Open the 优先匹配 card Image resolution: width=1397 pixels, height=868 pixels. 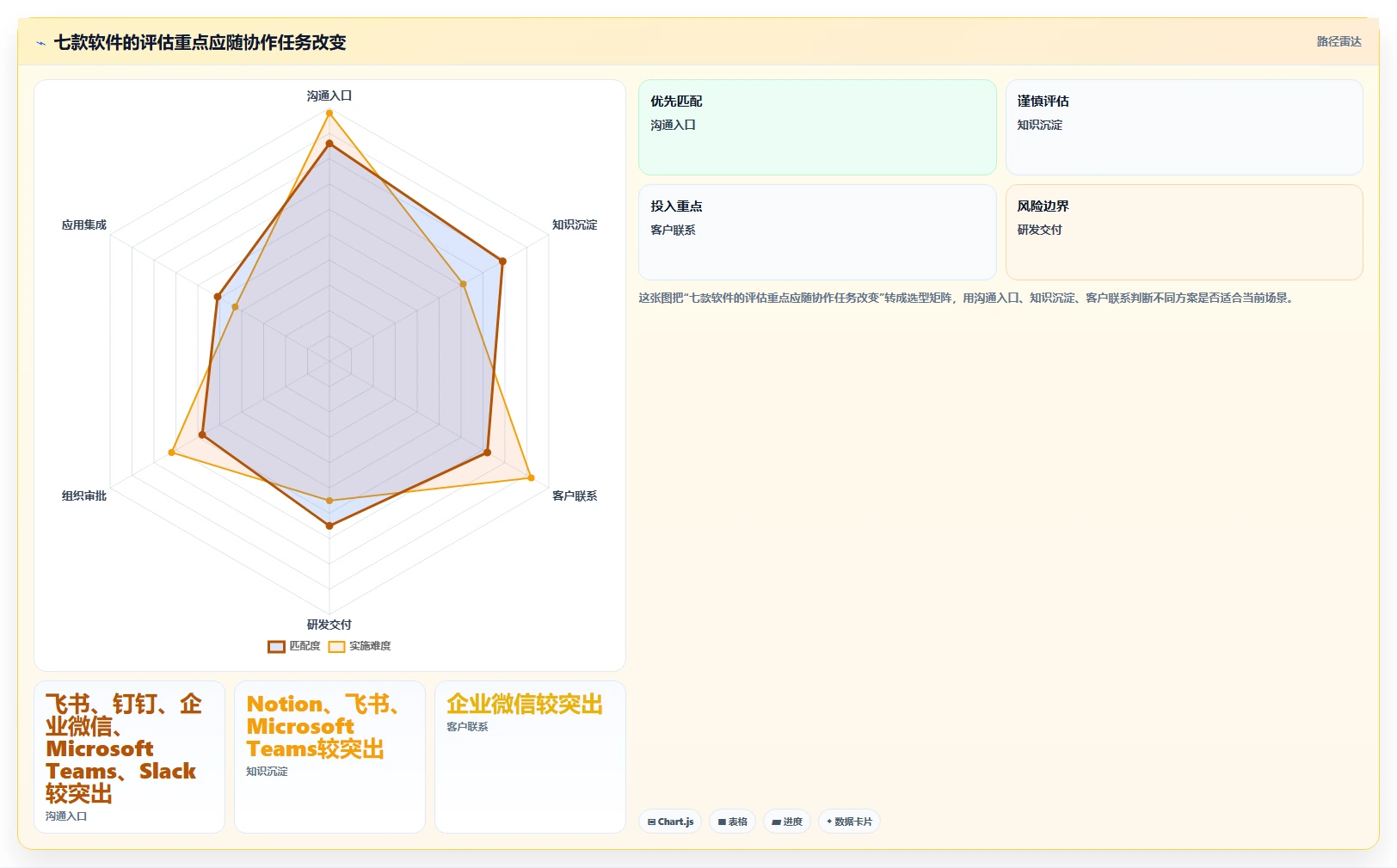(x=817, y=127)
